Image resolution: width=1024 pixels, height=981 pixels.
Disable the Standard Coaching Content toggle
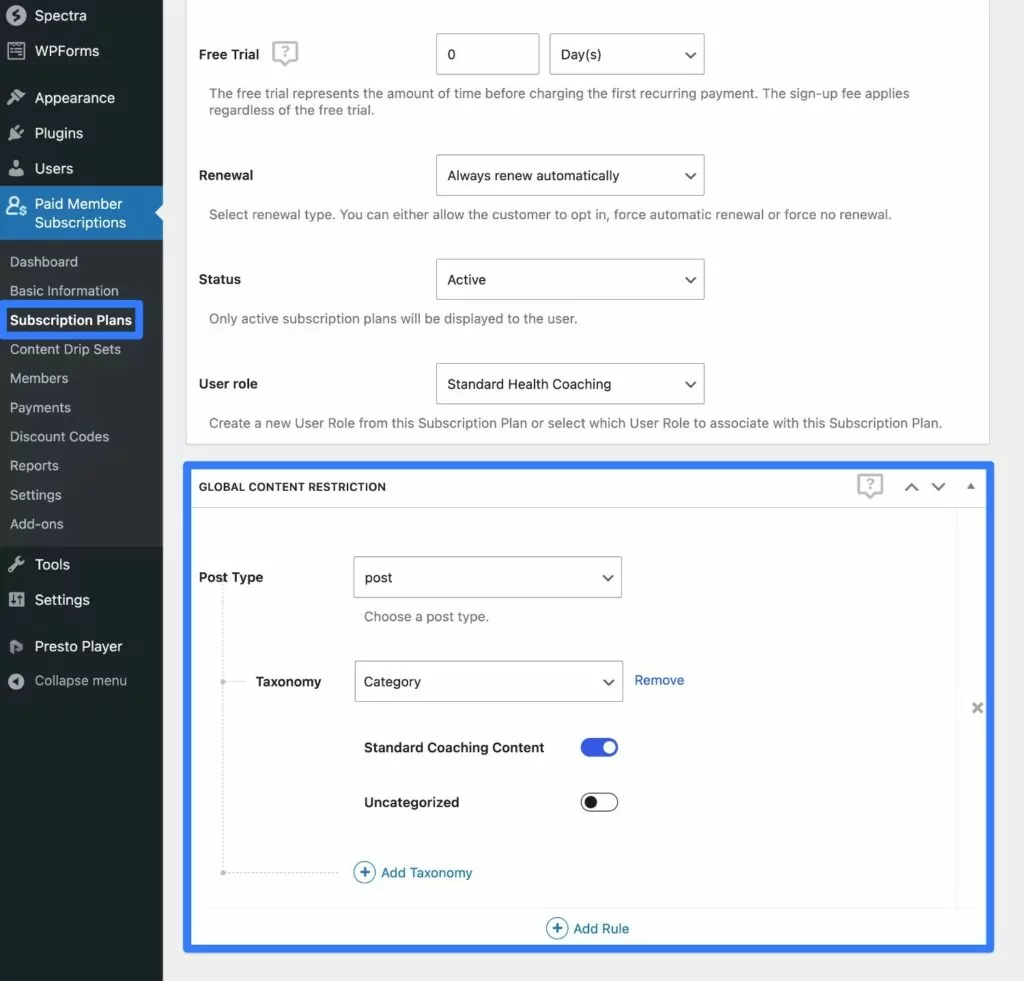(x=599, y=747)
